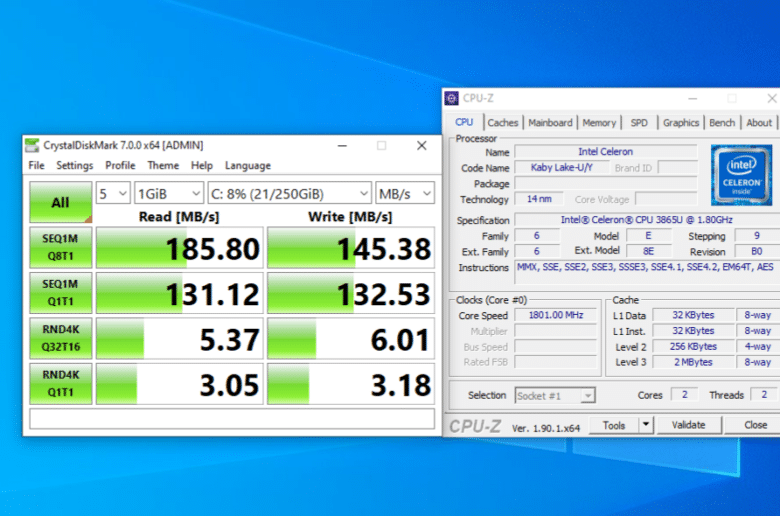780x516 pixels.
Task: Click the 1801.00 MHz core speed value
Action: pos(556,315)
